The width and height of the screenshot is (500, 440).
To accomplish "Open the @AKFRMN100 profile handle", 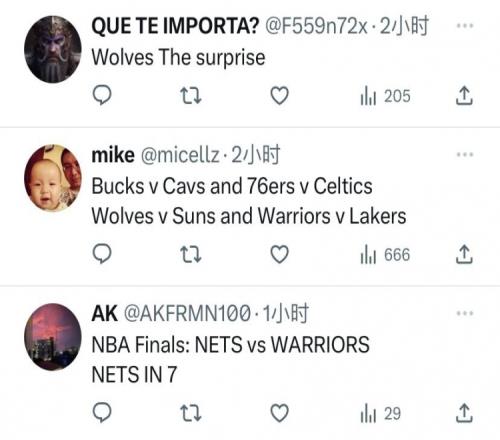I will pyautogui.click(x=187, y=314).
